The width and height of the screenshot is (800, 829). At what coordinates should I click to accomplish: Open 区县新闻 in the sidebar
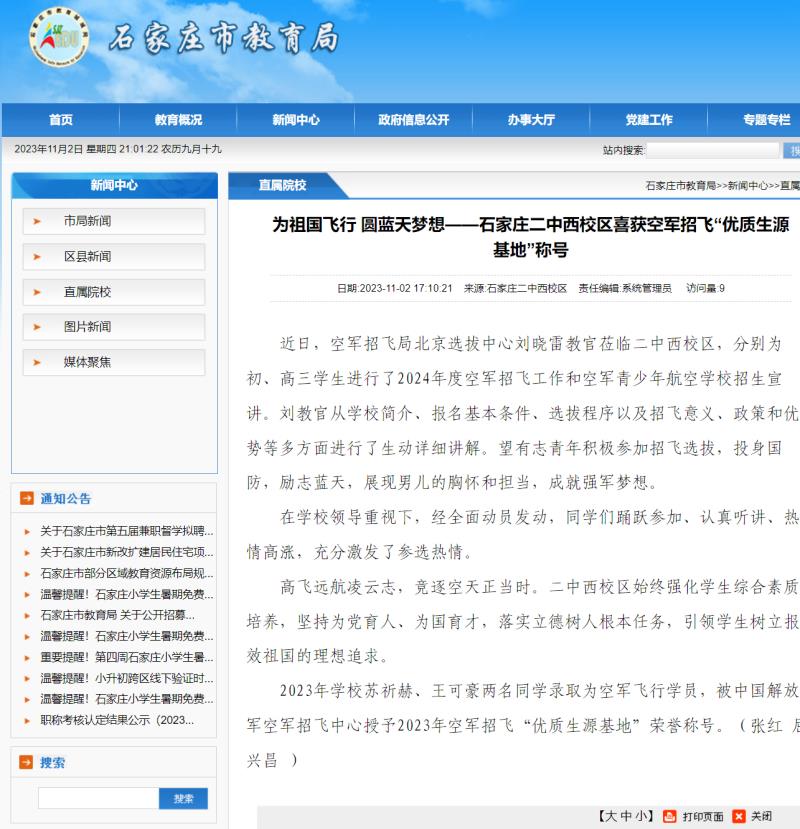(x=88, y=257)
